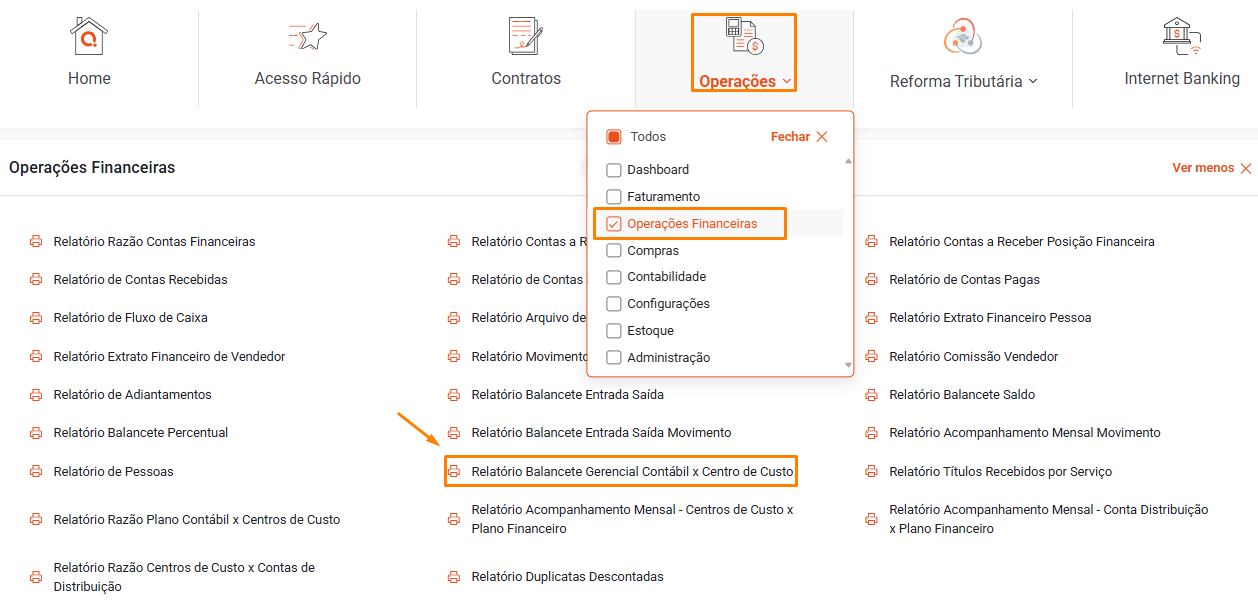Enable the Contabilidade checkbox

[x=614, y=277]
